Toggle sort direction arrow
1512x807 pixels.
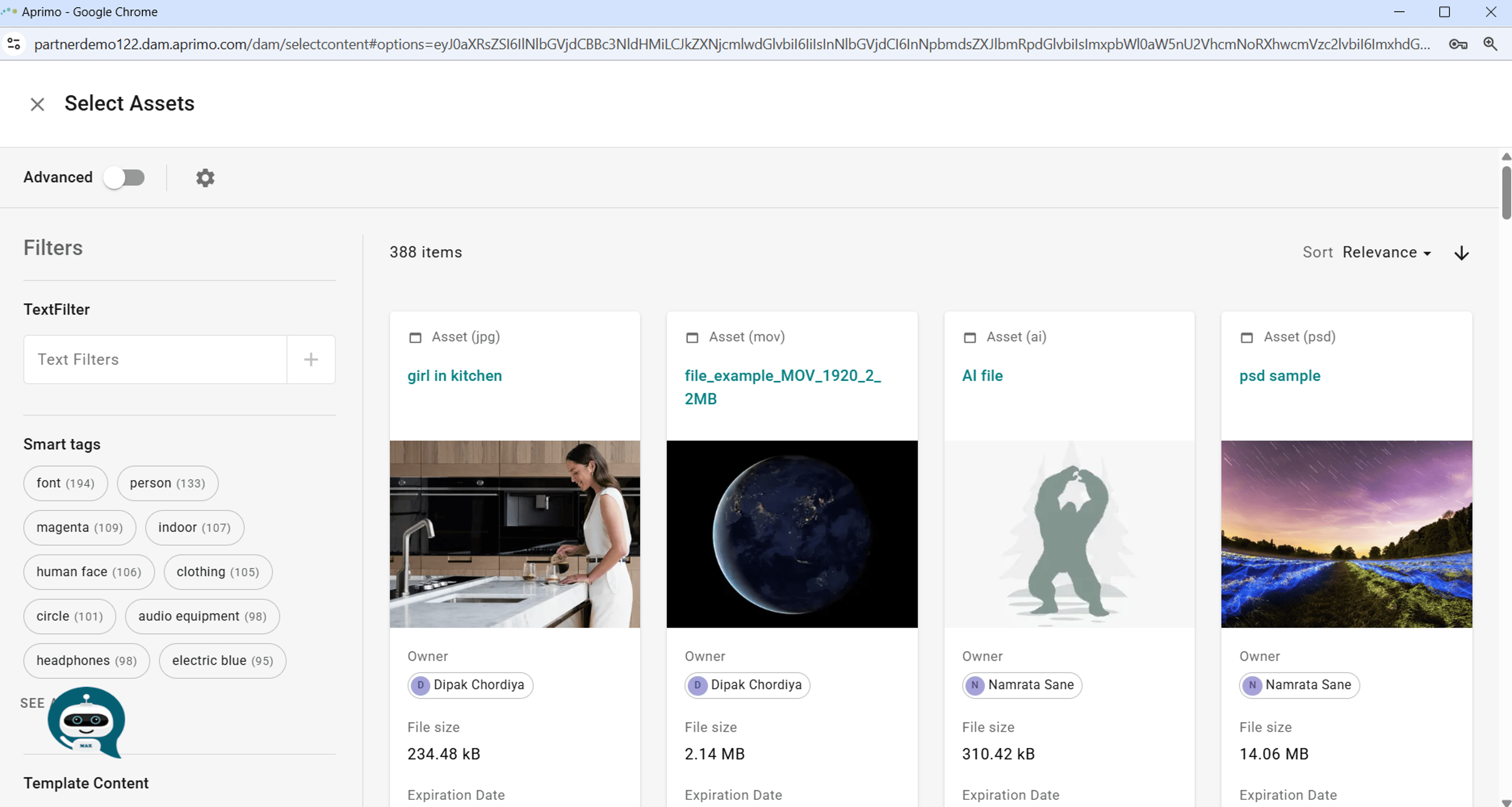click(1462, 253)
